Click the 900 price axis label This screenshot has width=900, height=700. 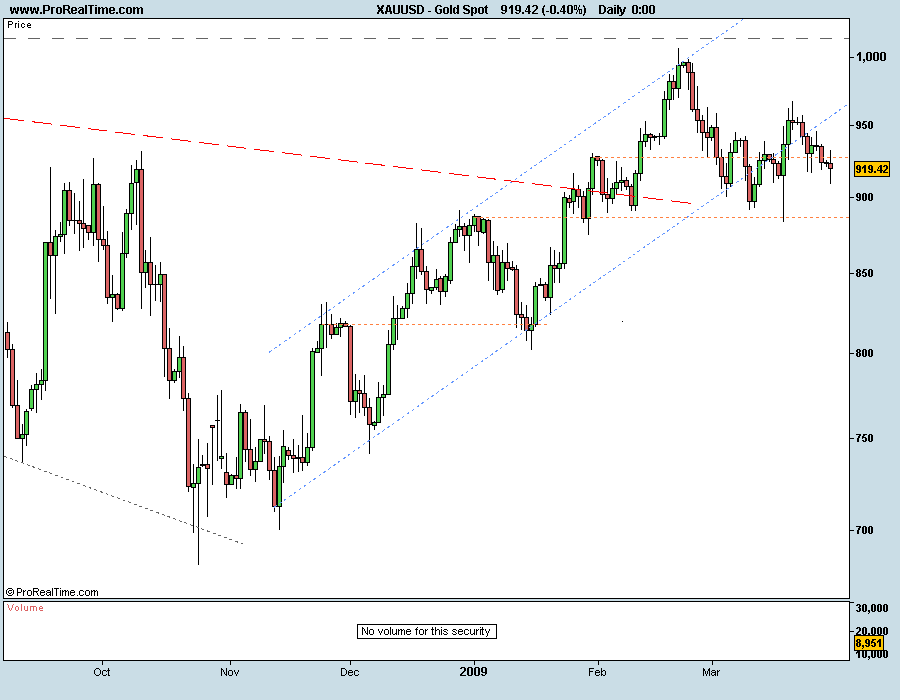864,197
